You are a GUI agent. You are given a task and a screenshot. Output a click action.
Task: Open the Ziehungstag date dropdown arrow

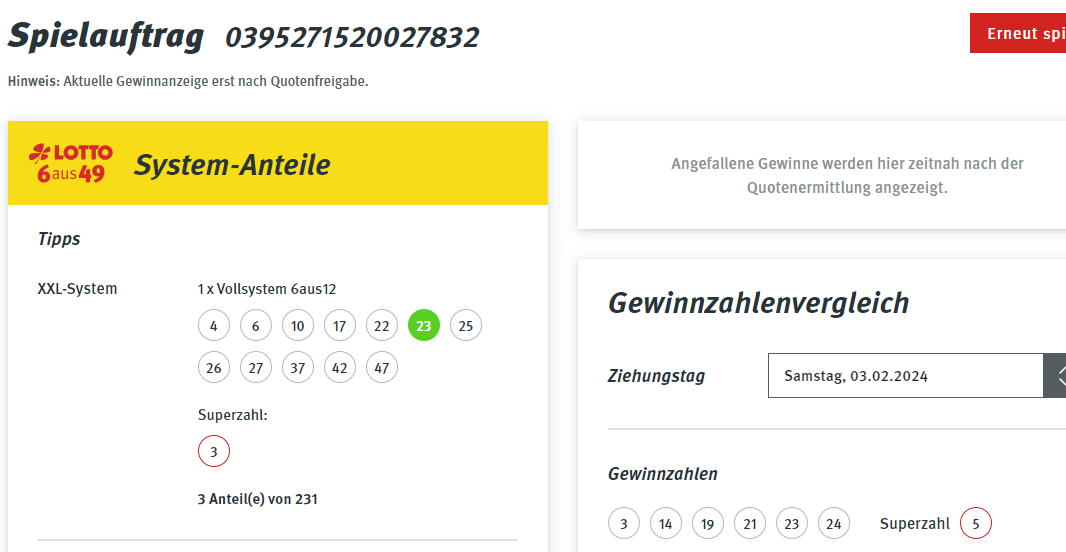(x=1055, y=375)
